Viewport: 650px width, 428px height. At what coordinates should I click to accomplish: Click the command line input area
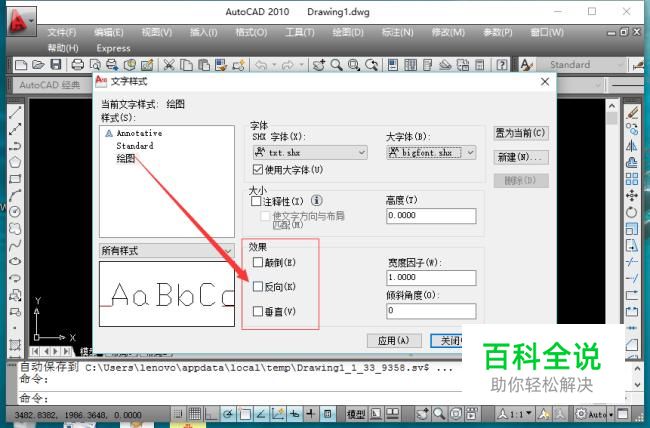240,399
